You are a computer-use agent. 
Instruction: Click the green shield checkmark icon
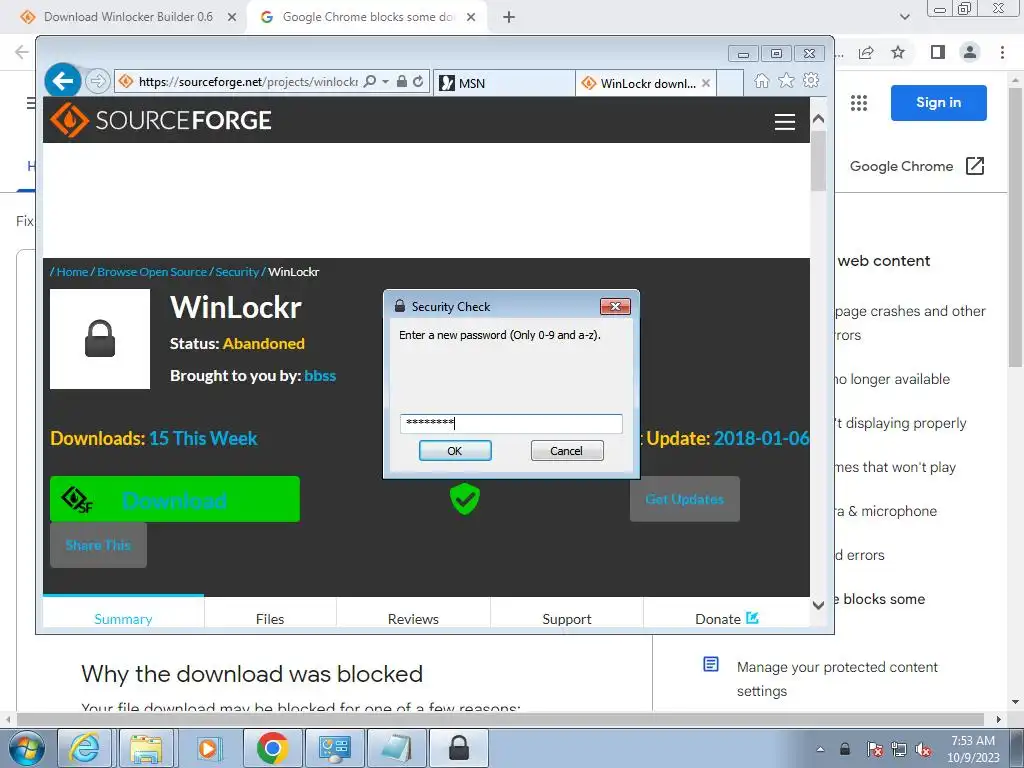464,498
